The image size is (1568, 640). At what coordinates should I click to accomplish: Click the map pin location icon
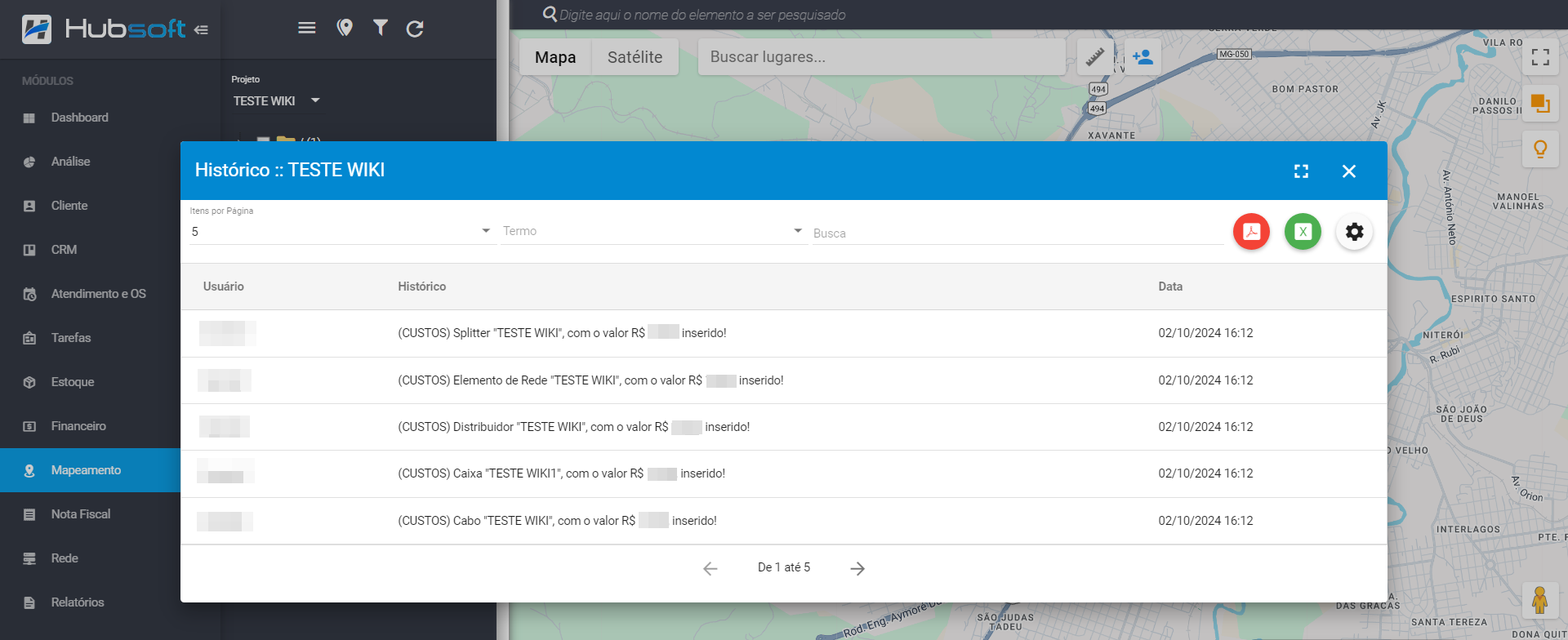(345, 28)
